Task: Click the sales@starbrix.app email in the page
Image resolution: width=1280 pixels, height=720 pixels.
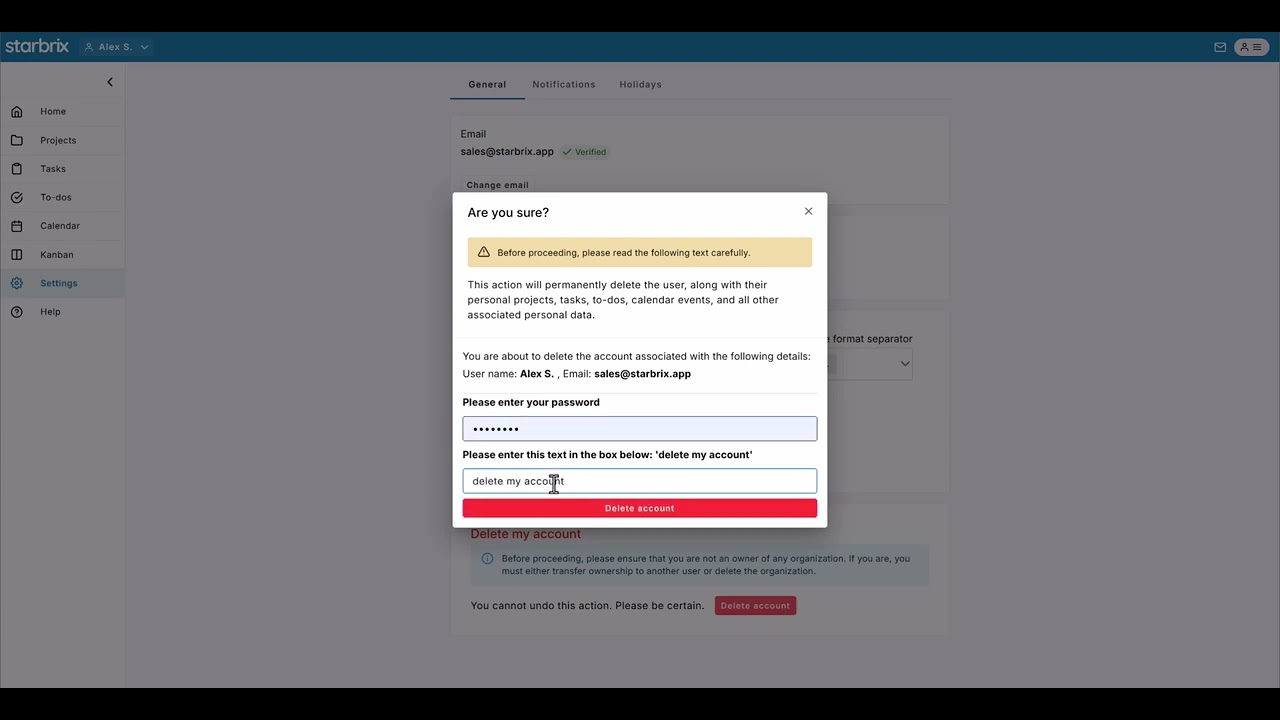Action: coord(507,152)
